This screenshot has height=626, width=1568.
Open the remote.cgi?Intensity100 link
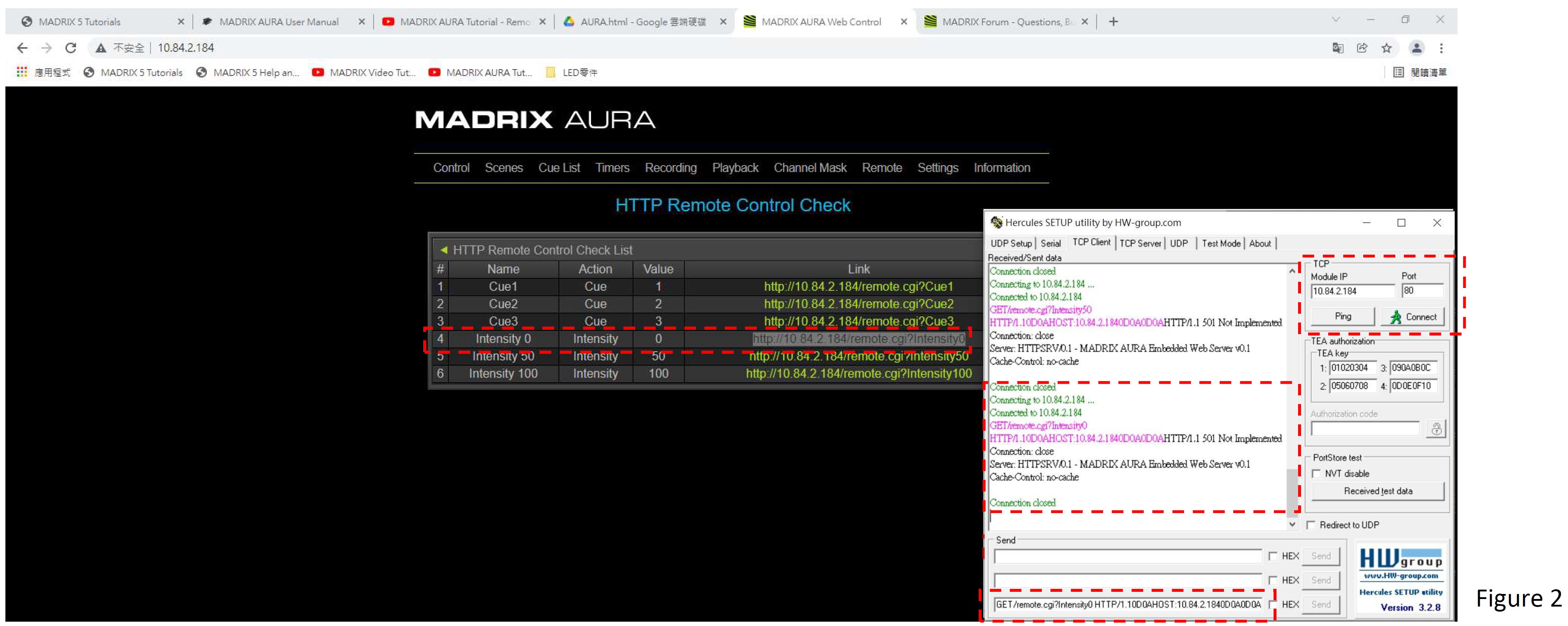(858, 373)
